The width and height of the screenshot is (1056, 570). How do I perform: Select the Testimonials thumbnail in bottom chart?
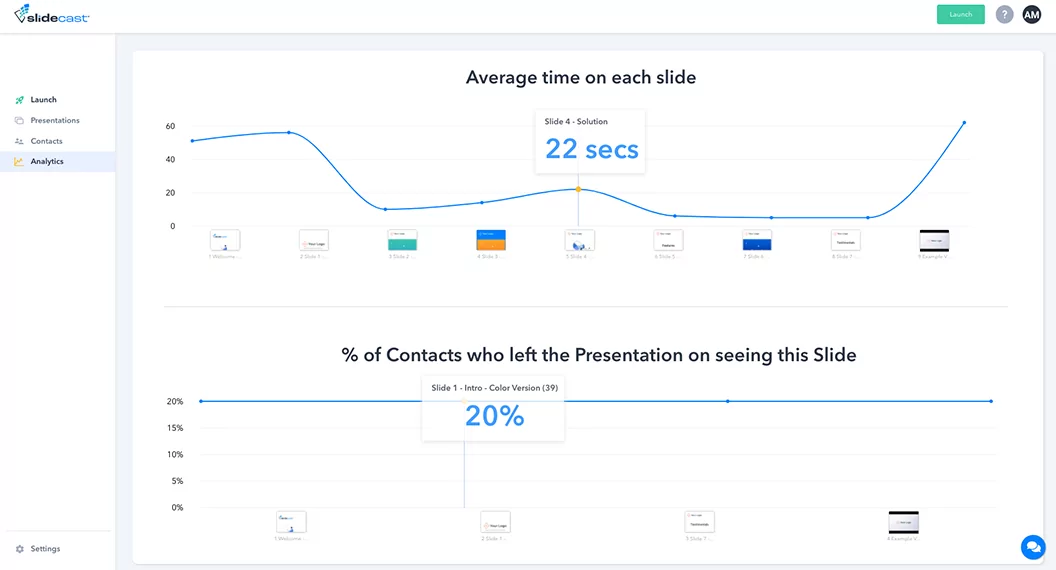coord(699,522)
